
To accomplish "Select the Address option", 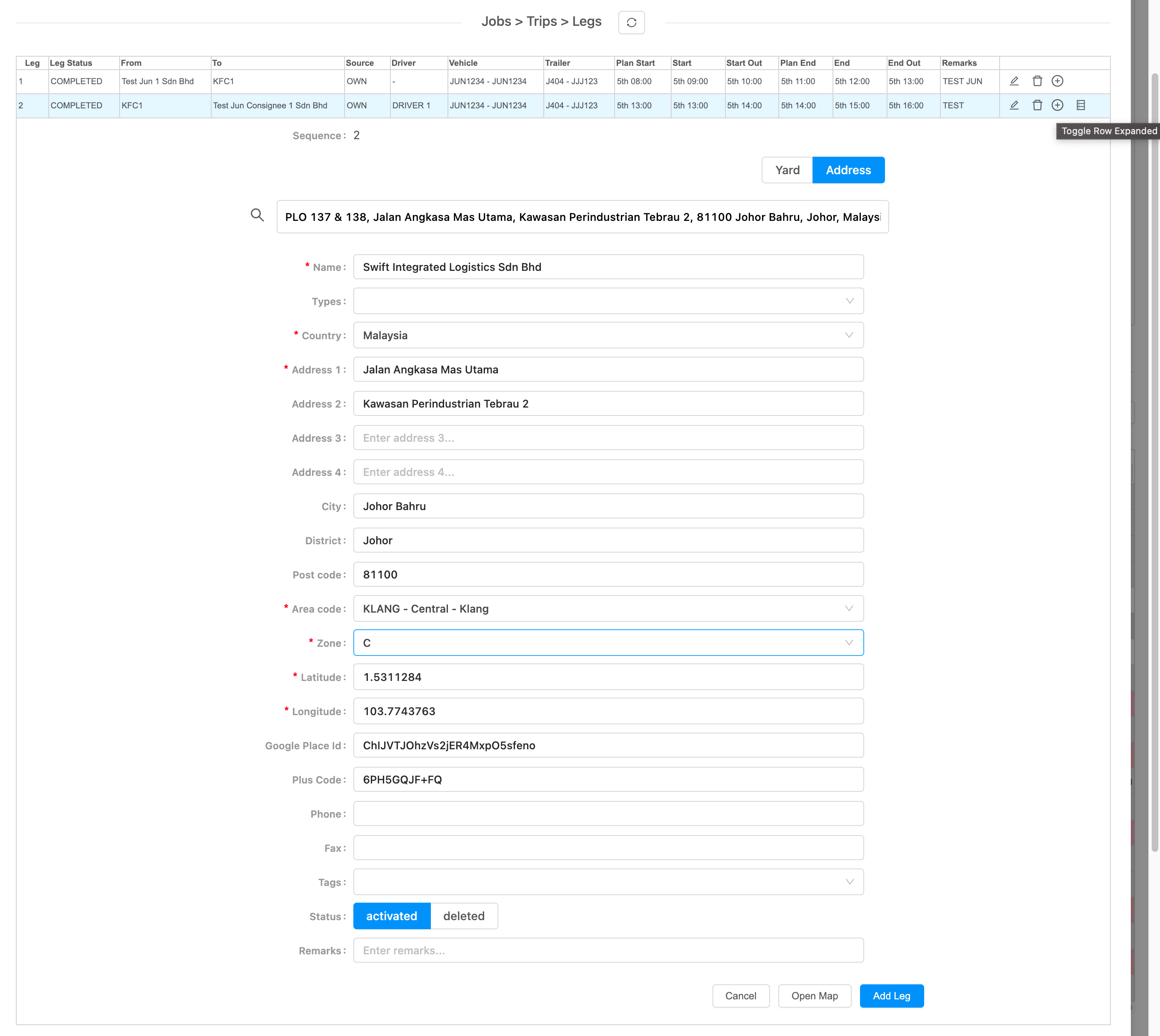I will [847, 170].
